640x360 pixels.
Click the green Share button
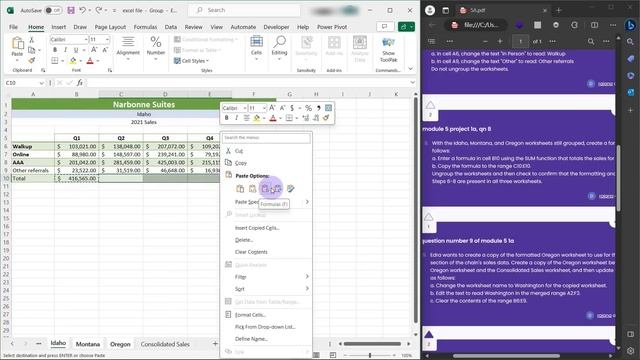(x=406, y=27)
